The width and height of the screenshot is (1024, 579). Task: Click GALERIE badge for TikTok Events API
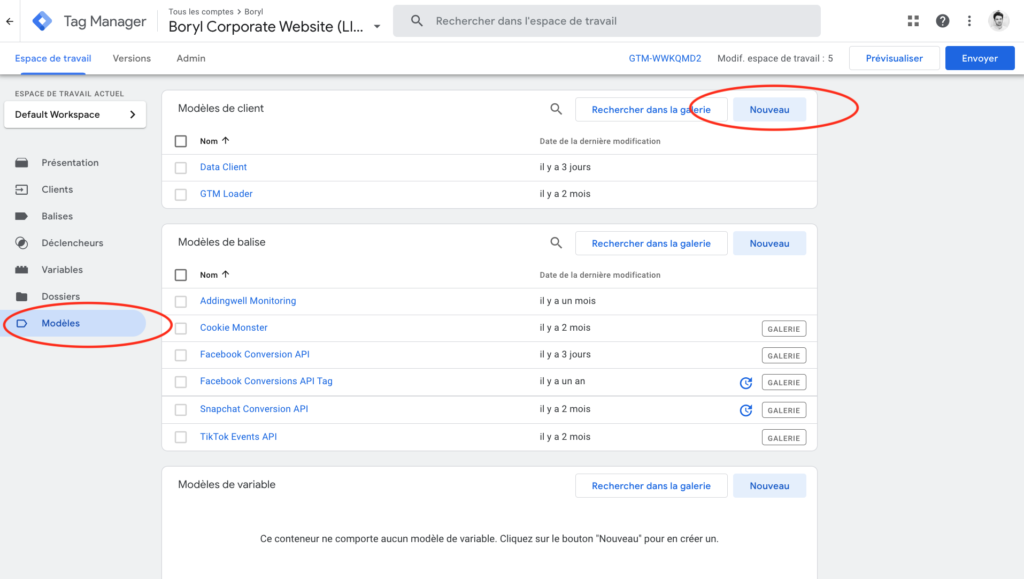(x=784, y=438)
